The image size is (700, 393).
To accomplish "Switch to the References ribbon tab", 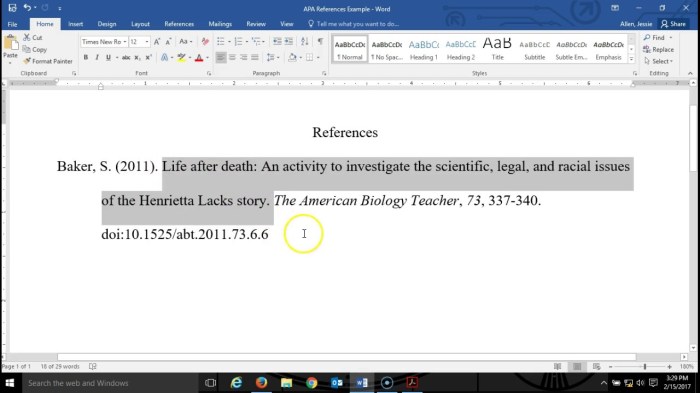I will 179,24.
